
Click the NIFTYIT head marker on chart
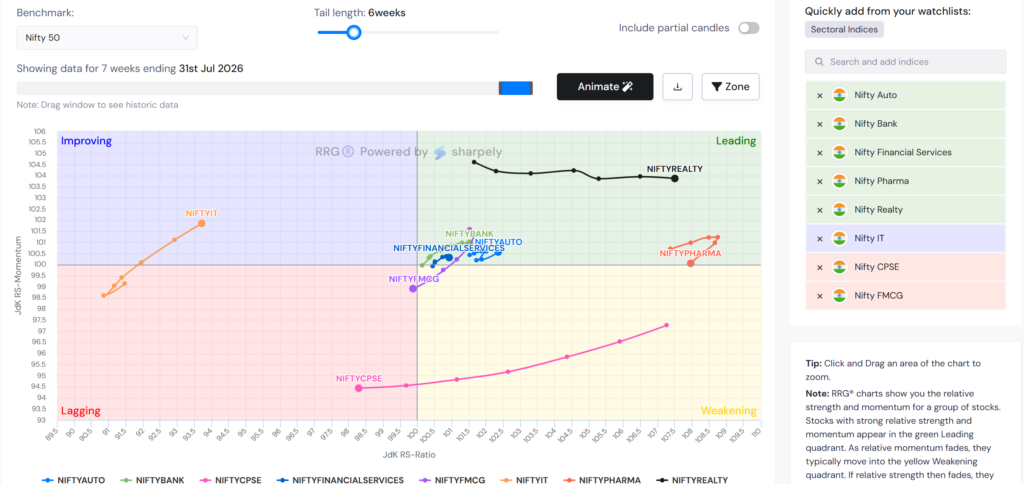tap(202, 223)
